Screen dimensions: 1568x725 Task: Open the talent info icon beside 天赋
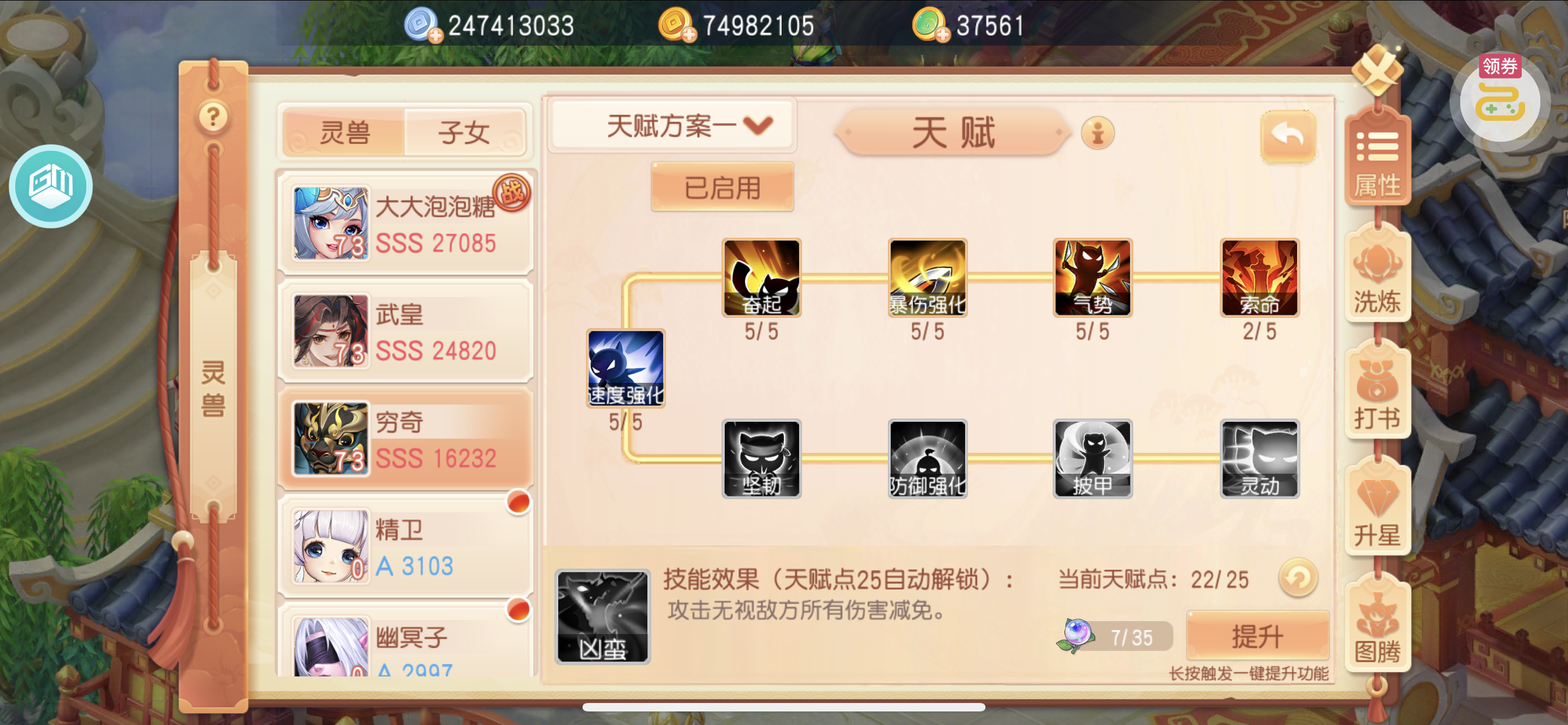click(1097, 132)
